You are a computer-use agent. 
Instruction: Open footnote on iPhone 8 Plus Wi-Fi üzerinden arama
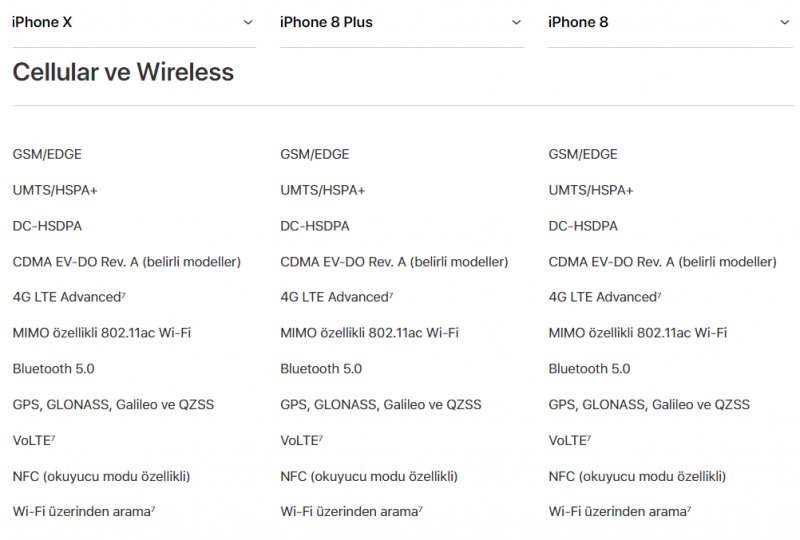(421, 509)
